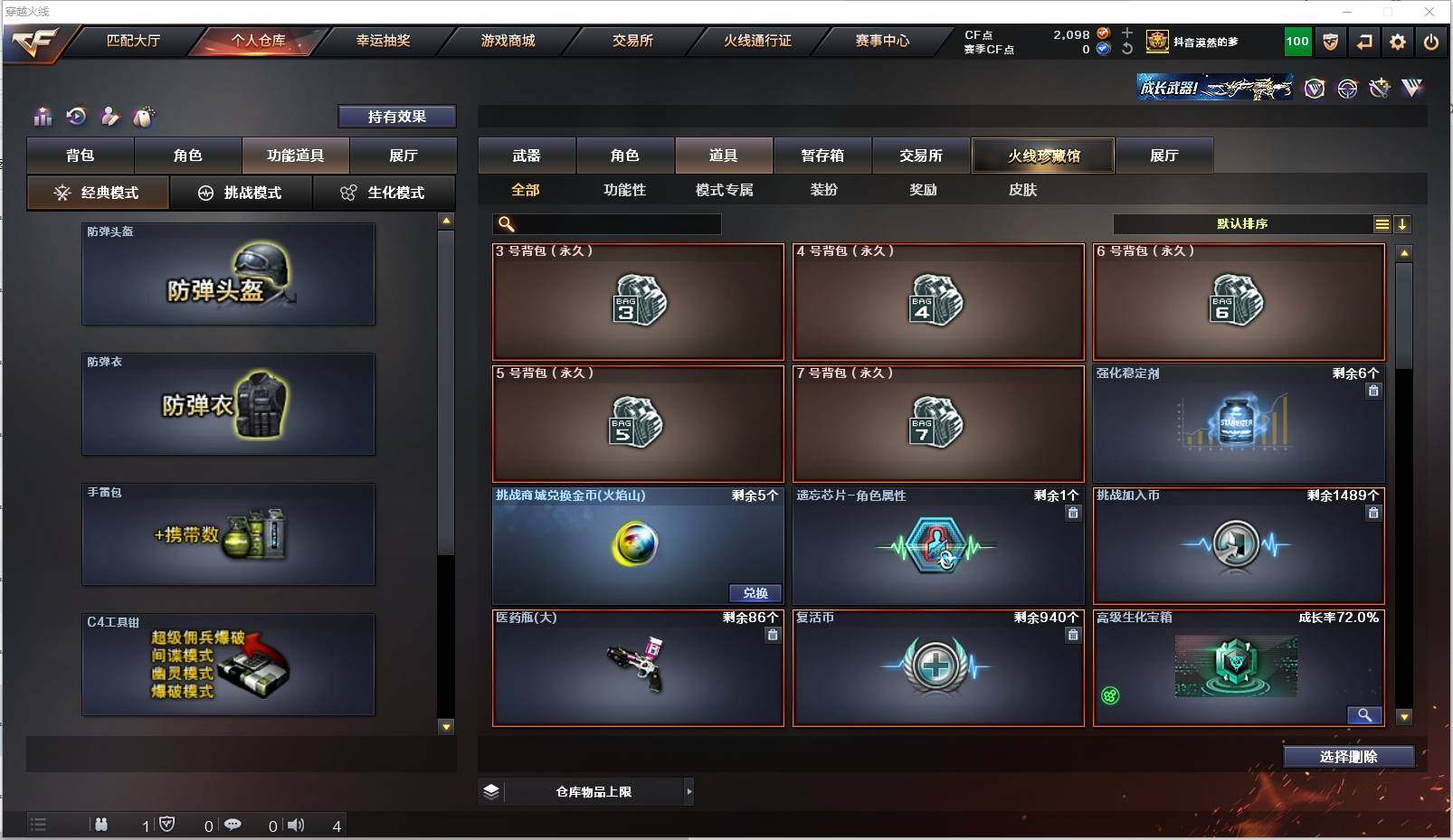This screenshot has height=840, width=1453.
Task: Toggle sort direction arrow button
Action: tap(1402, 224)
